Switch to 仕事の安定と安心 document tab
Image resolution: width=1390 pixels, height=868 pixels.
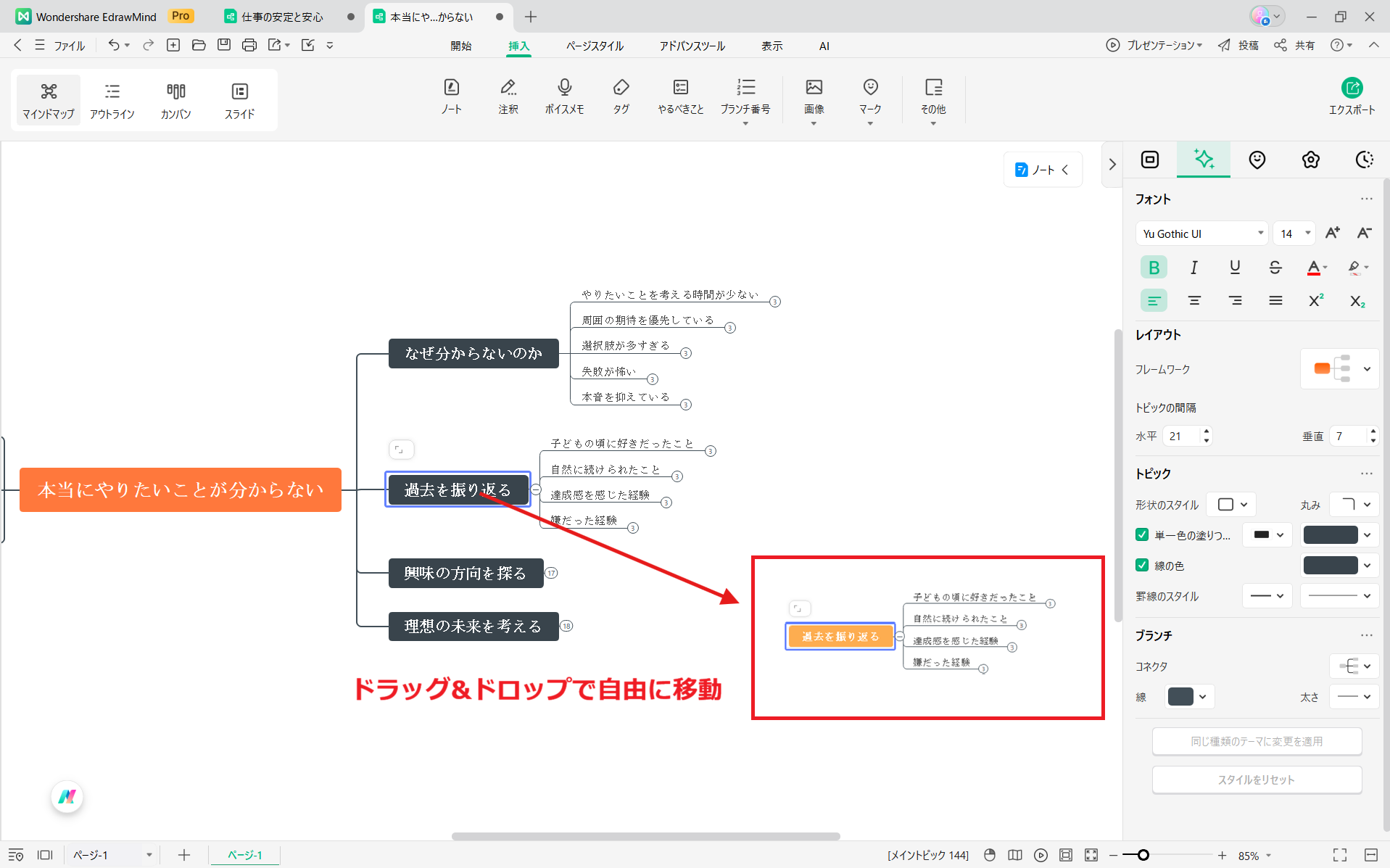[282, 17]
